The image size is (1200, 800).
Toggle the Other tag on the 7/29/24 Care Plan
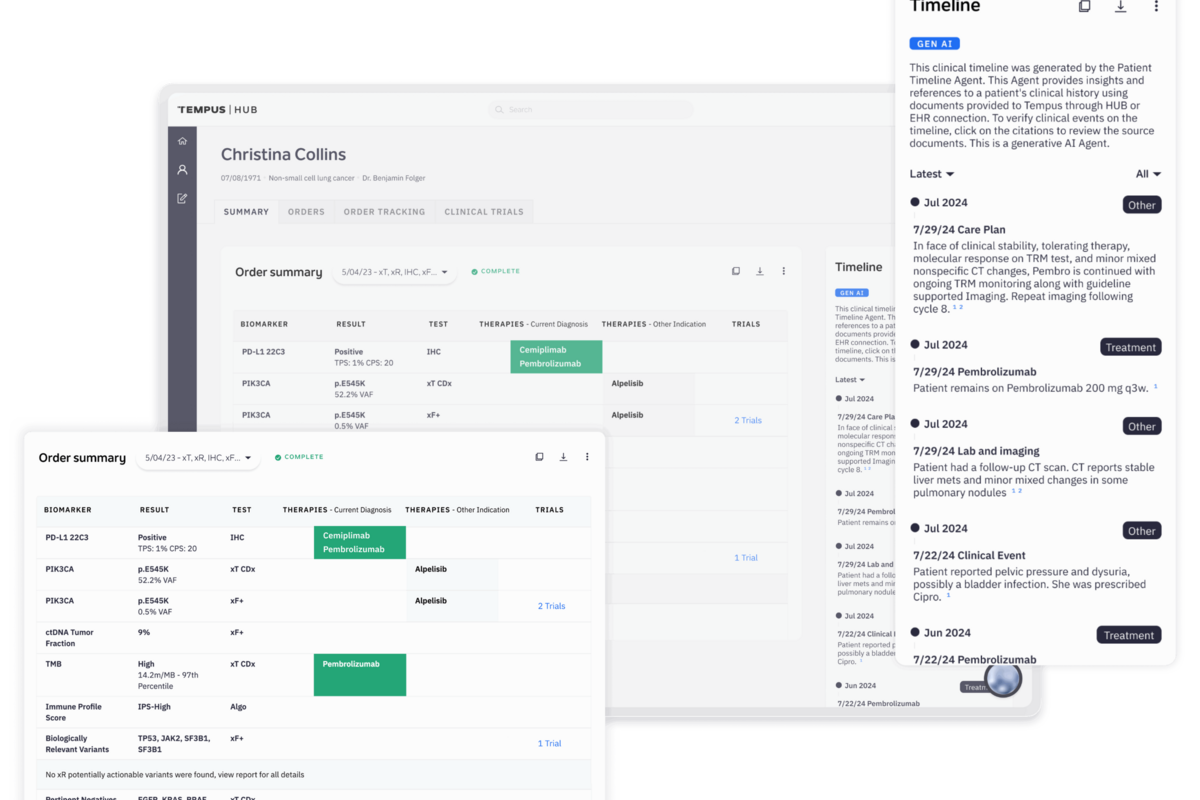1142,204
